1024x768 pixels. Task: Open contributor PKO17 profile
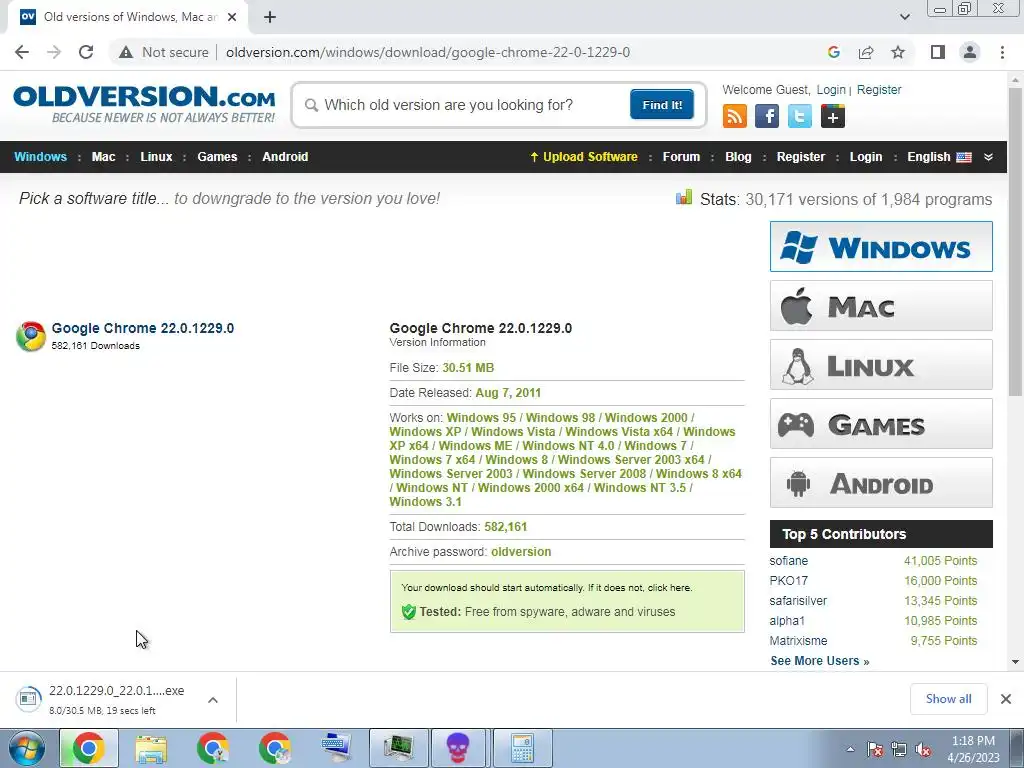tap(788, 581)
